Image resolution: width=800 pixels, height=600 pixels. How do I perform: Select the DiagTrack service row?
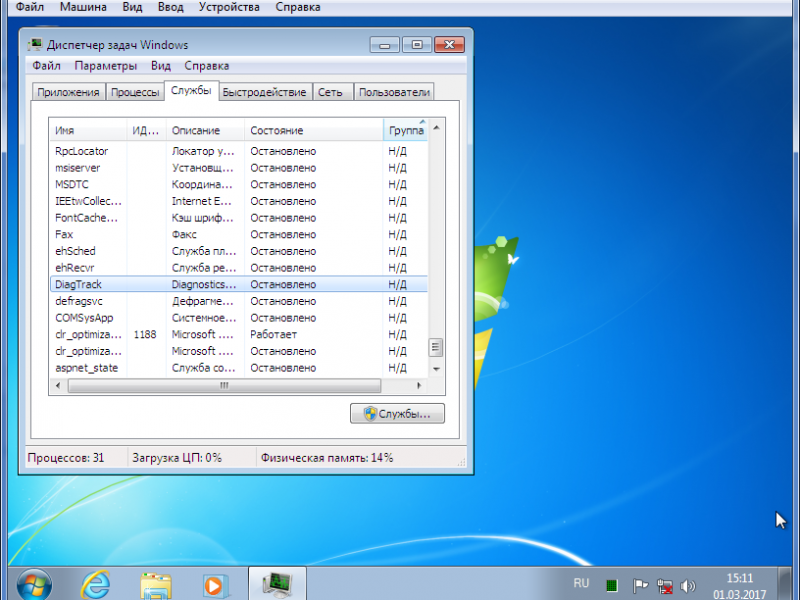point(239,284)
